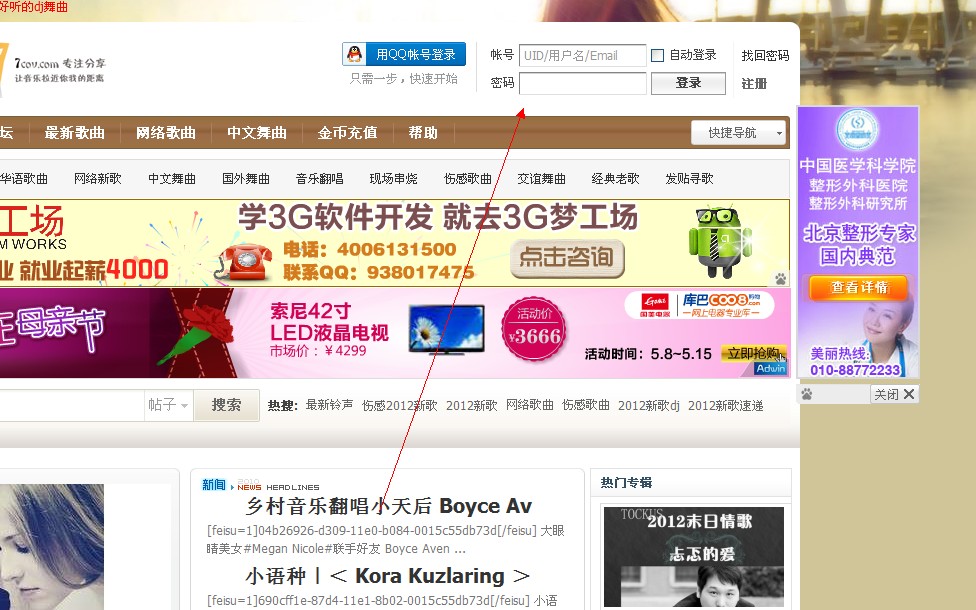976x610 pixels.
Task: Open hot search 网络歌曲 link
Action: point(530,405)
